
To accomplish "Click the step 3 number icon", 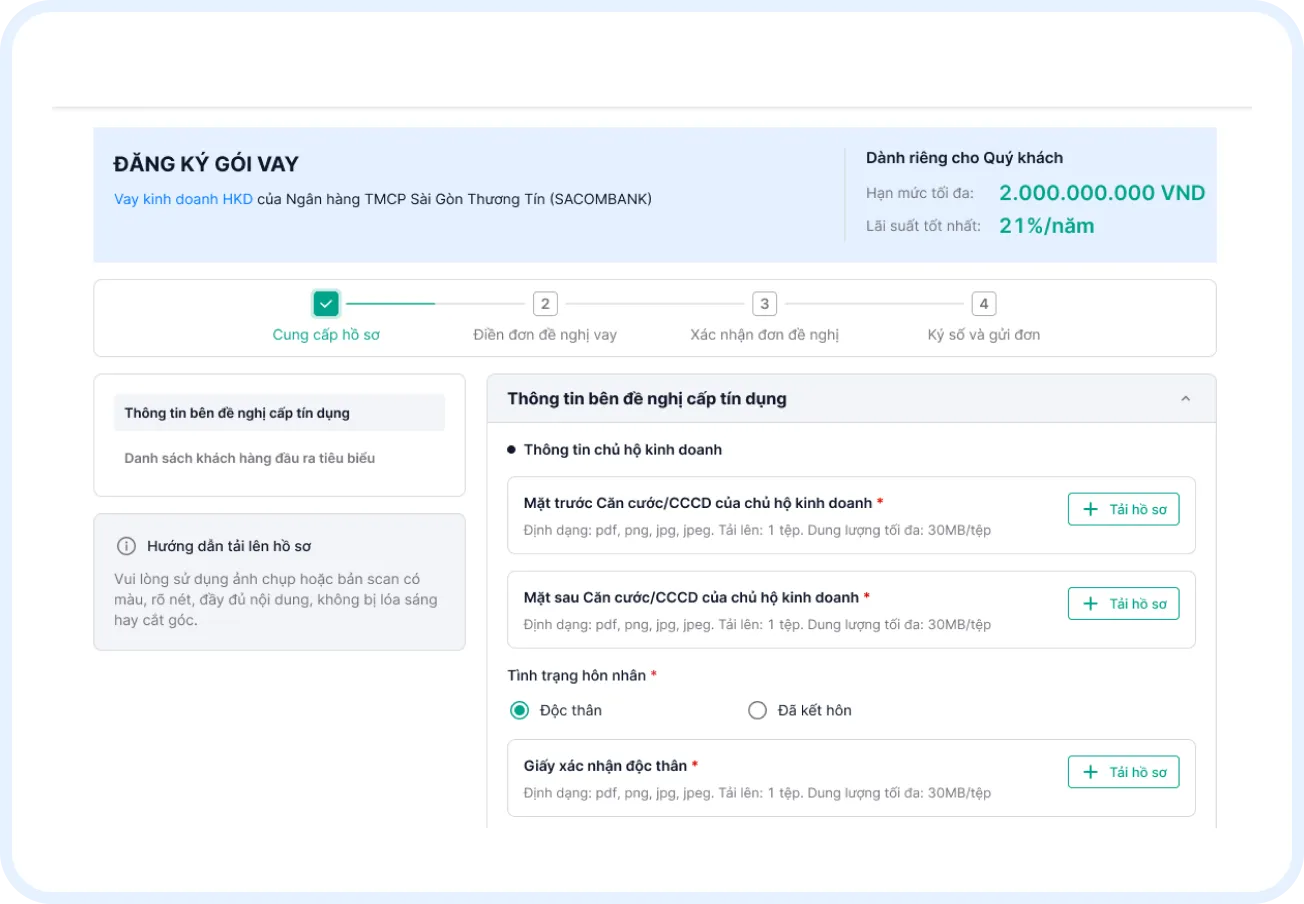I will [x=764, y=304].
